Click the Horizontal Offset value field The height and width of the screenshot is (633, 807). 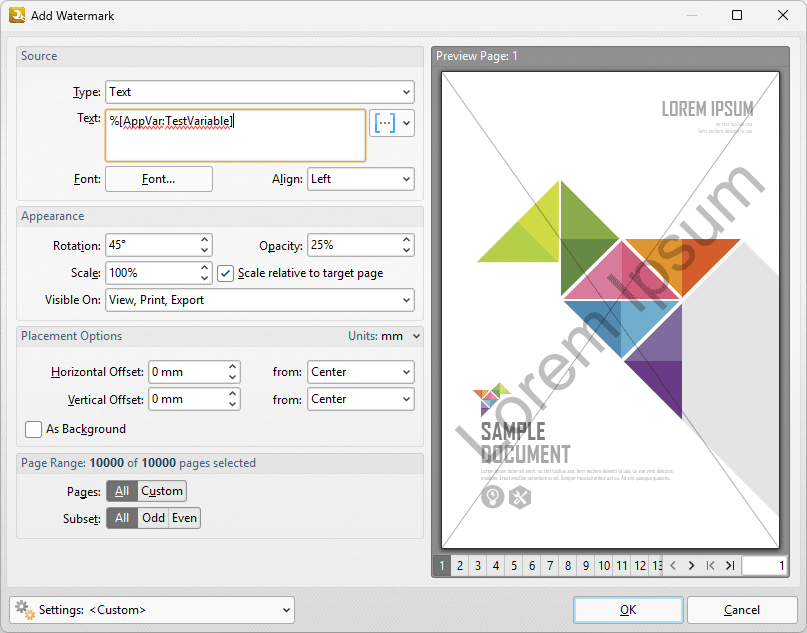[x=187, y=372]
